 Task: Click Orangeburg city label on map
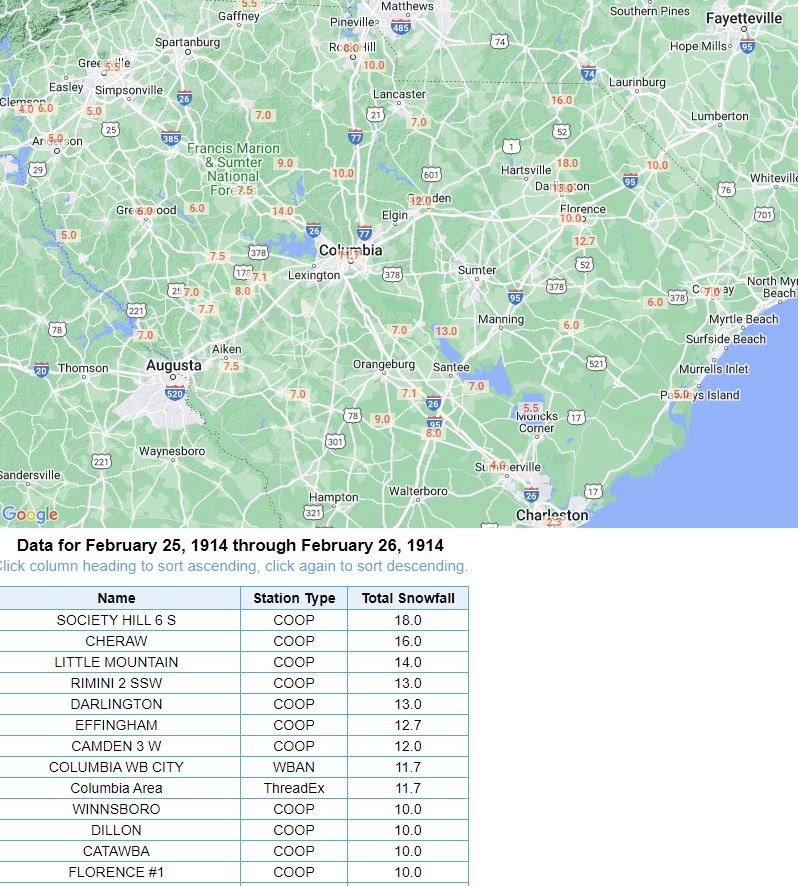(x=384, y=364)
